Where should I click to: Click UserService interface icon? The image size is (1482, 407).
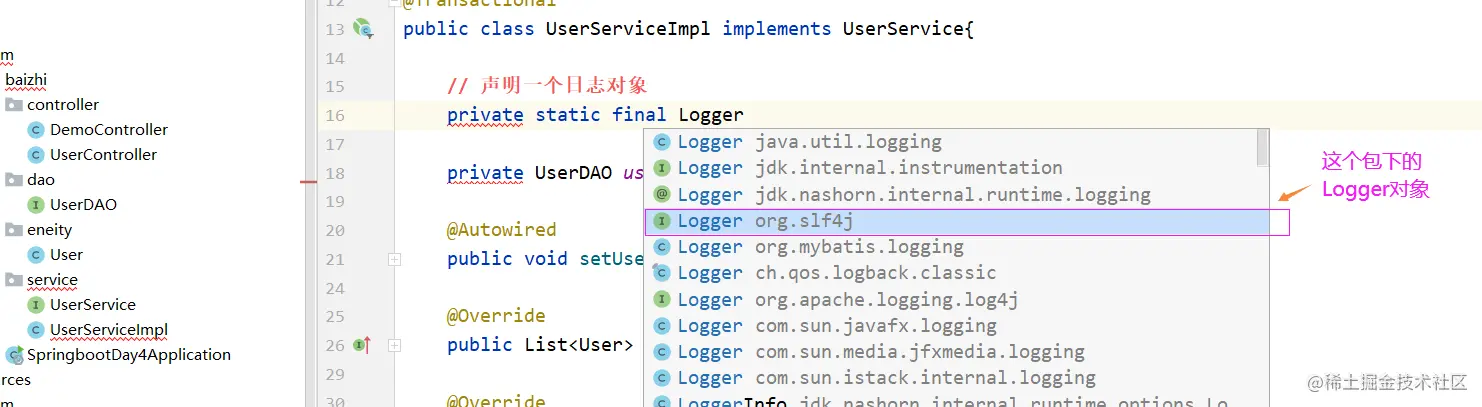click(36, 305)
